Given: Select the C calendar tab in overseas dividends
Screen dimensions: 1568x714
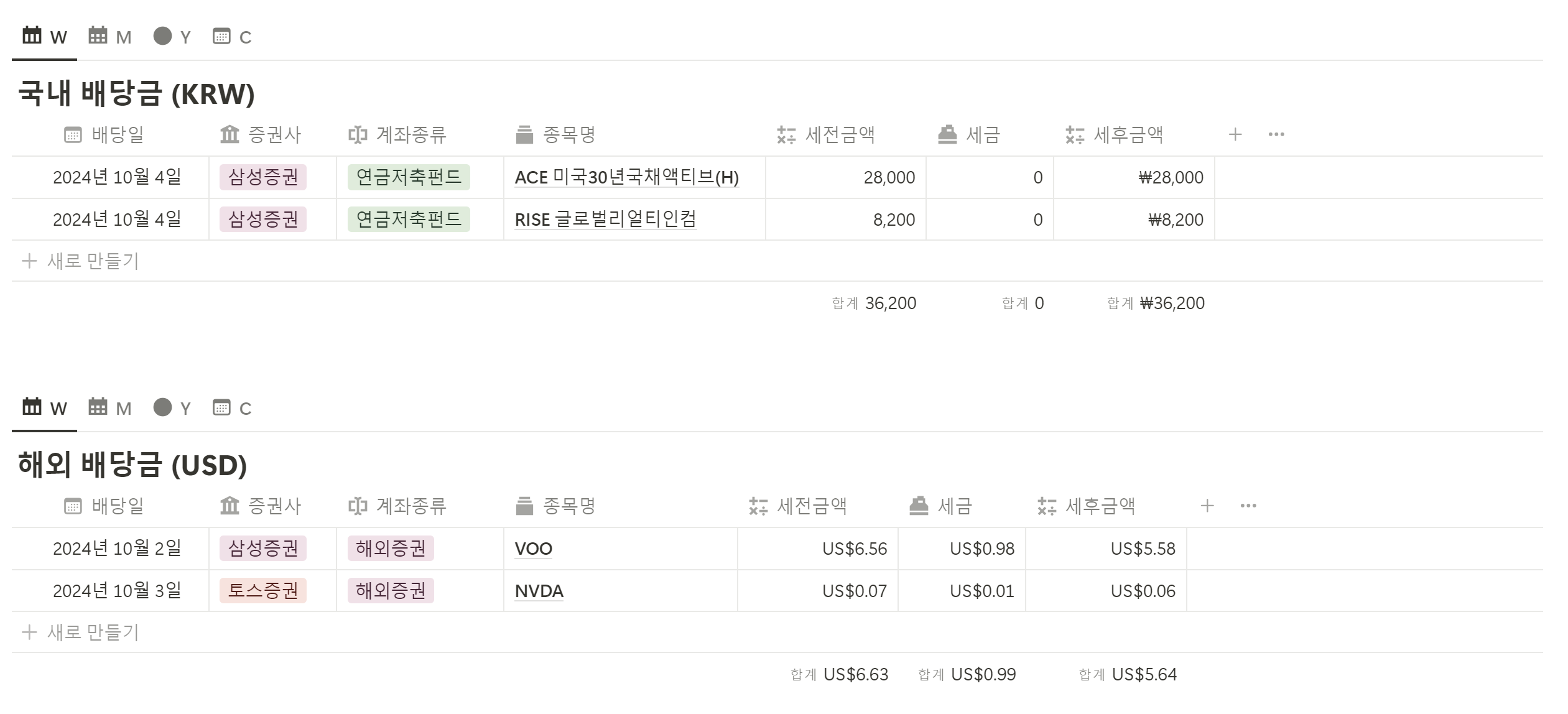Looking at the screenshot, I should pos(231,408).
